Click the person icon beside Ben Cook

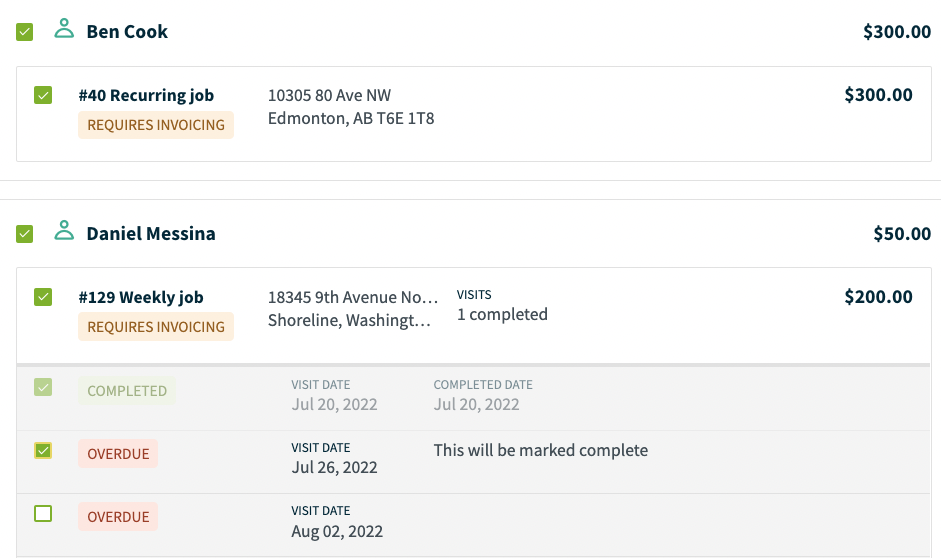click(x=64, y=29)
